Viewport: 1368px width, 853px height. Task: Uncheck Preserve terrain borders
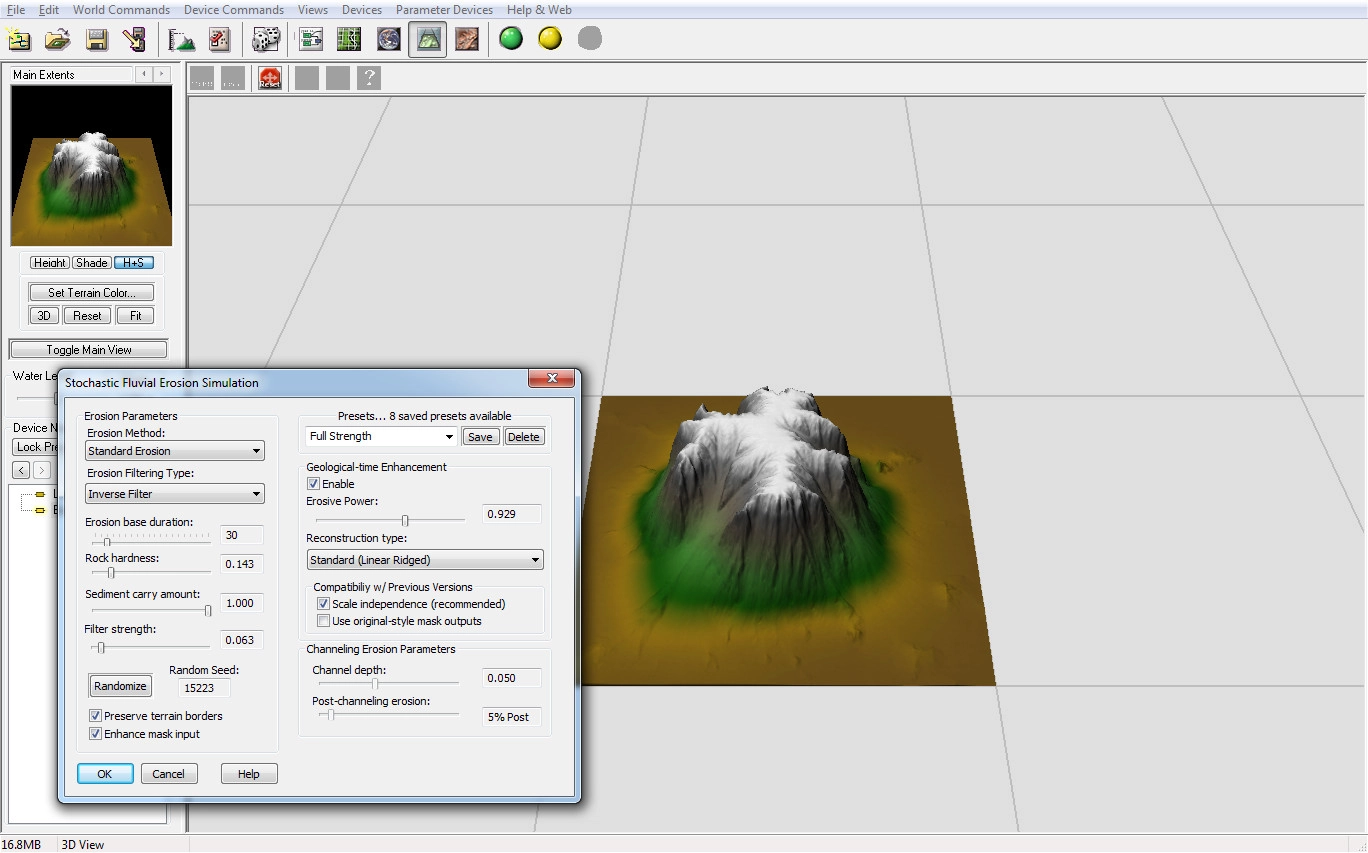click(x=96, y=716)
